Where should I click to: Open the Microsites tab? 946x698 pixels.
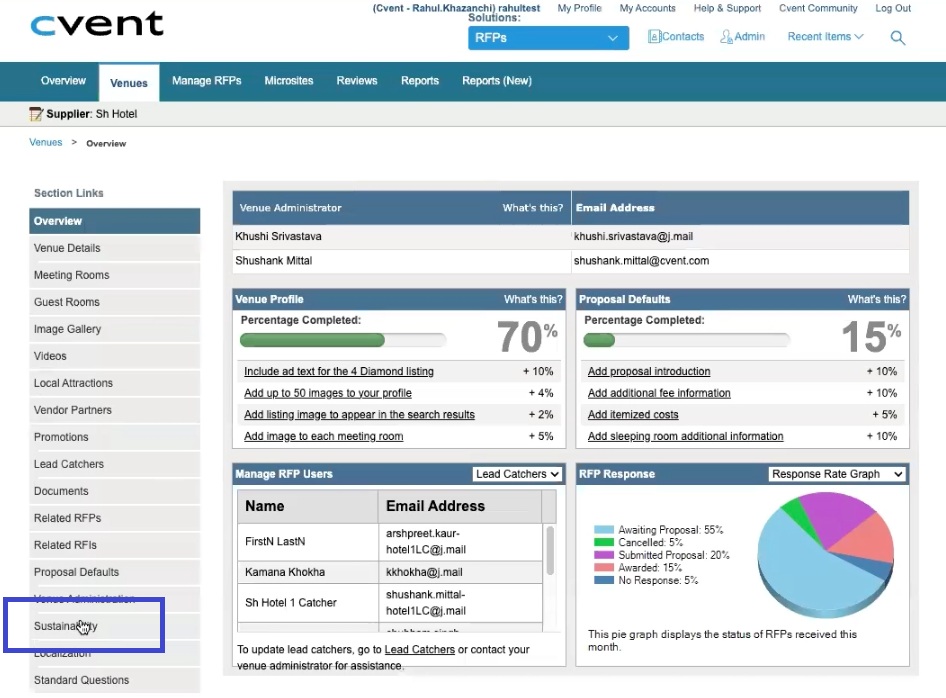click(288, 81)
